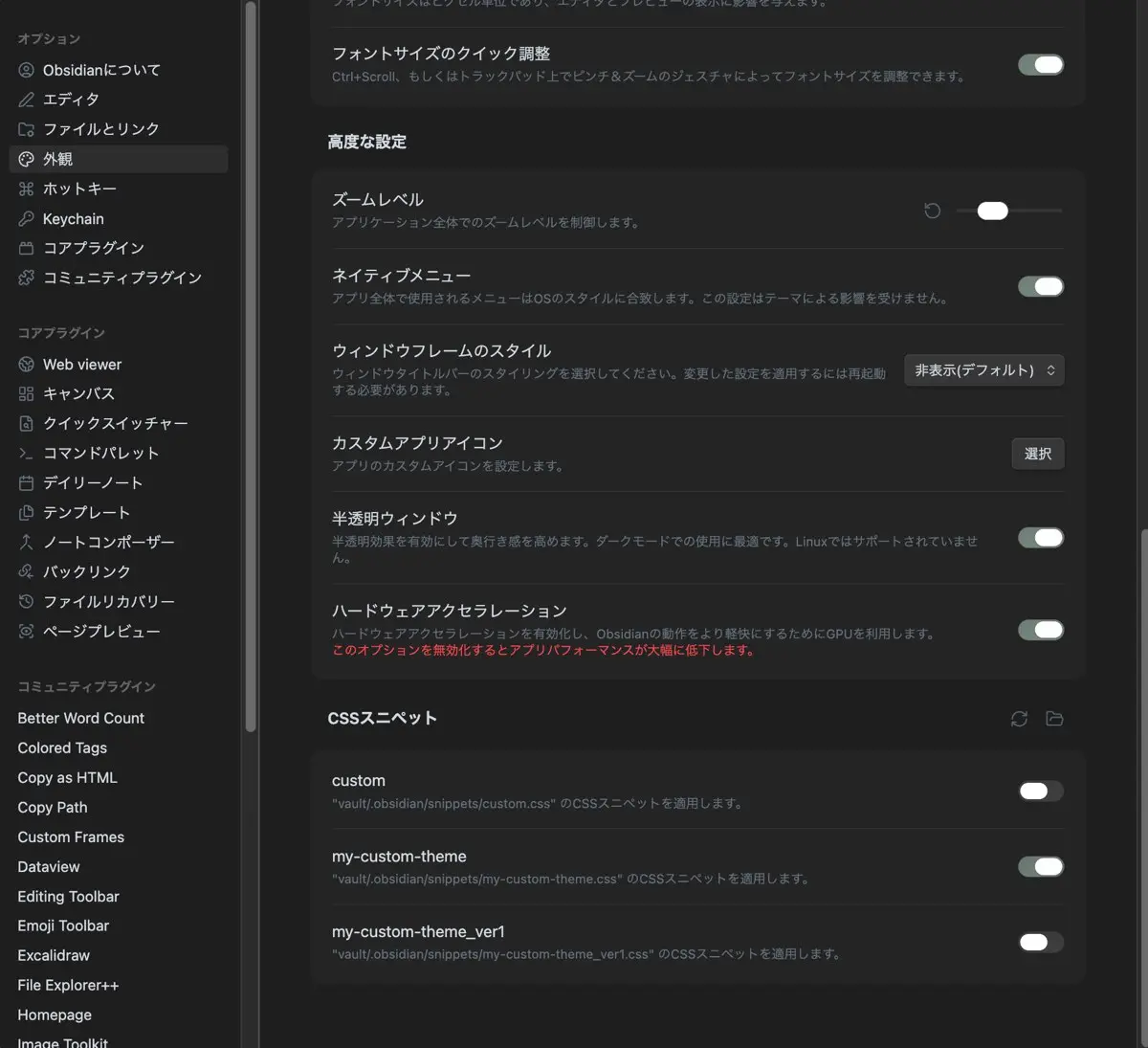The height and width of the screenshot is (1048, 1148).
Task: Open File Explorer++ plugin settings
Action: [119, 985]
